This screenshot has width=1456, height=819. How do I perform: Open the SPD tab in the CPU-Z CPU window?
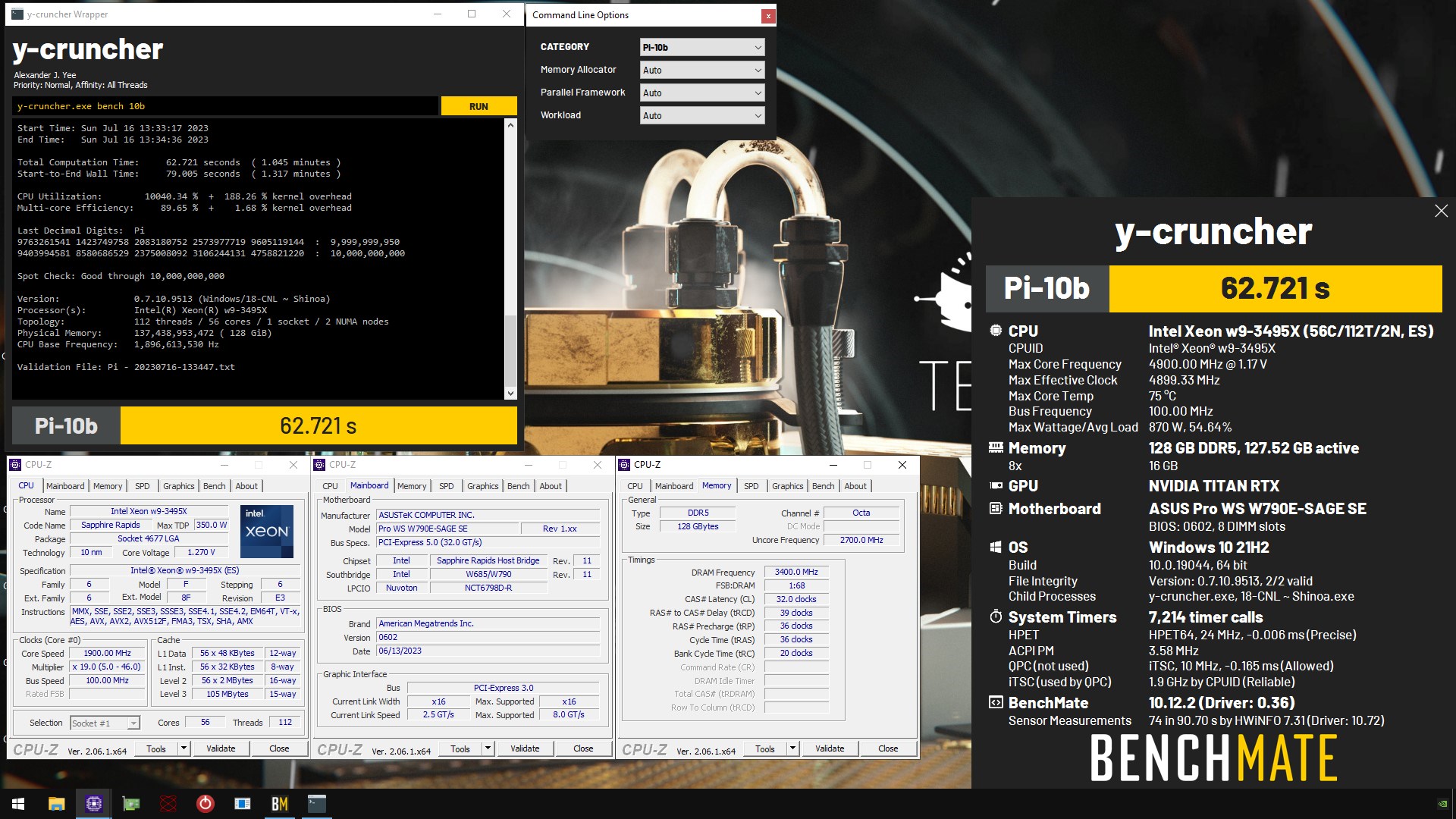click(143, 486)
